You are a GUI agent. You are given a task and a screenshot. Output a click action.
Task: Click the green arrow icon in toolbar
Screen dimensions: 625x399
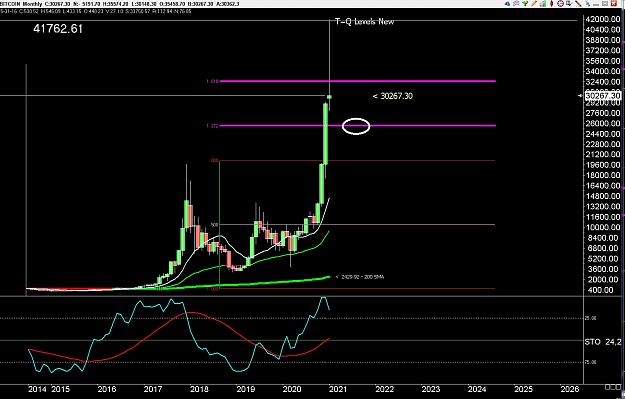coord(525,4)
